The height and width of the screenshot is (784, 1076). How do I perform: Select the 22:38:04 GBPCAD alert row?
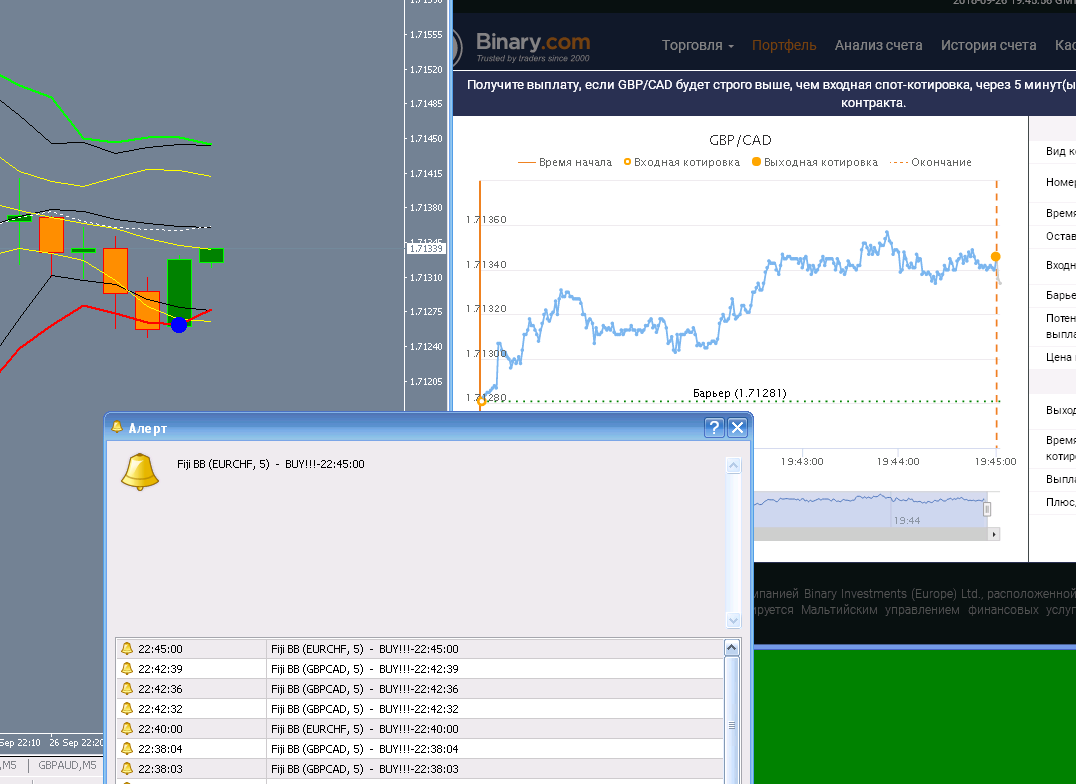point(420,748)
